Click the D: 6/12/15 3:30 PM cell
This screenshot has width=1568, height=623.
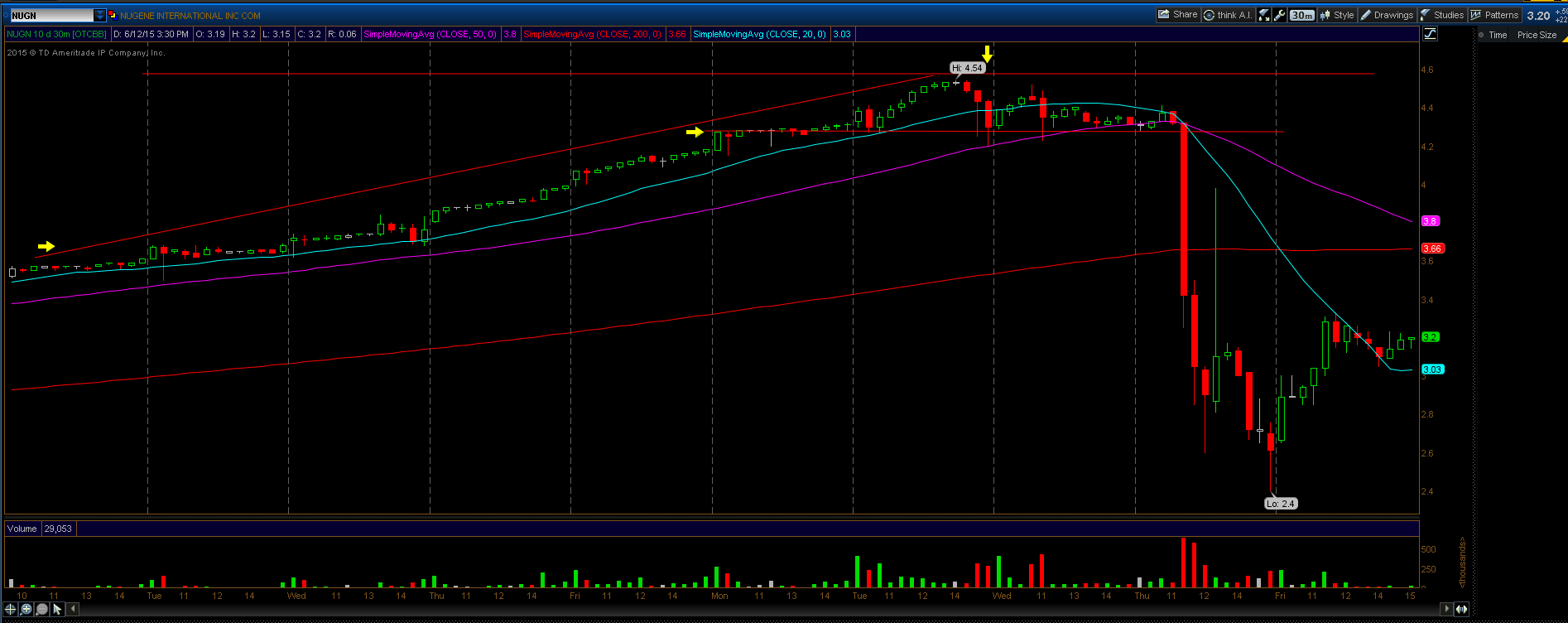point(151,34)
